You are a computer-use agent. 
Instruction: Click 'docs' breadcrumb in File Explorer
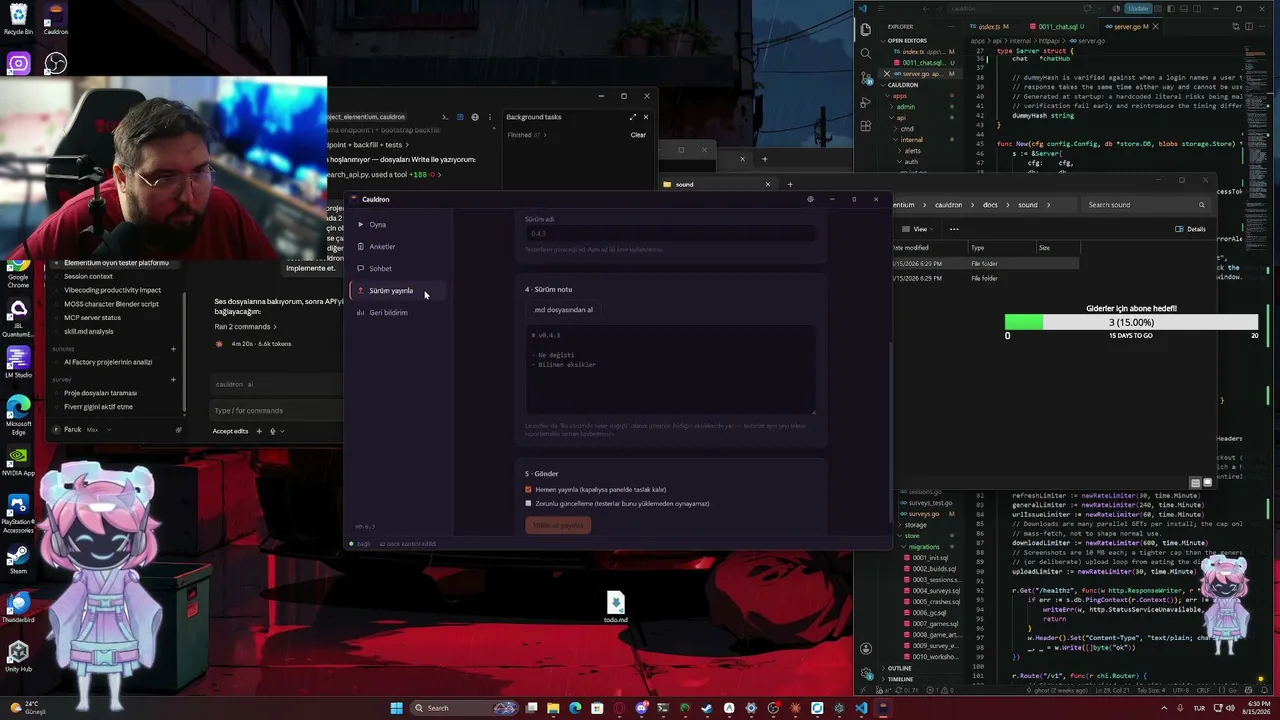990,205
